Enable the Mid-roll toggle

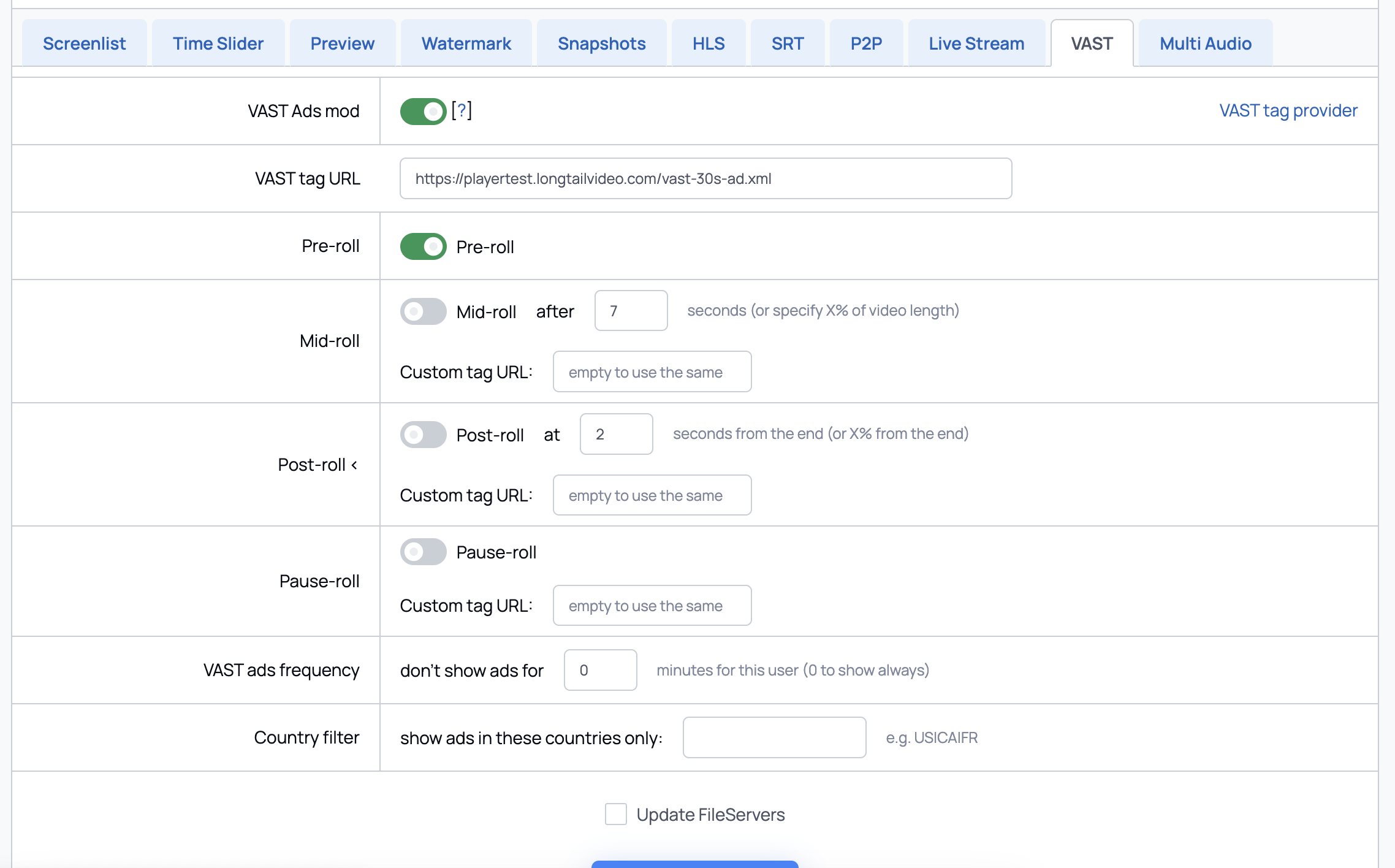coord(423,311)
